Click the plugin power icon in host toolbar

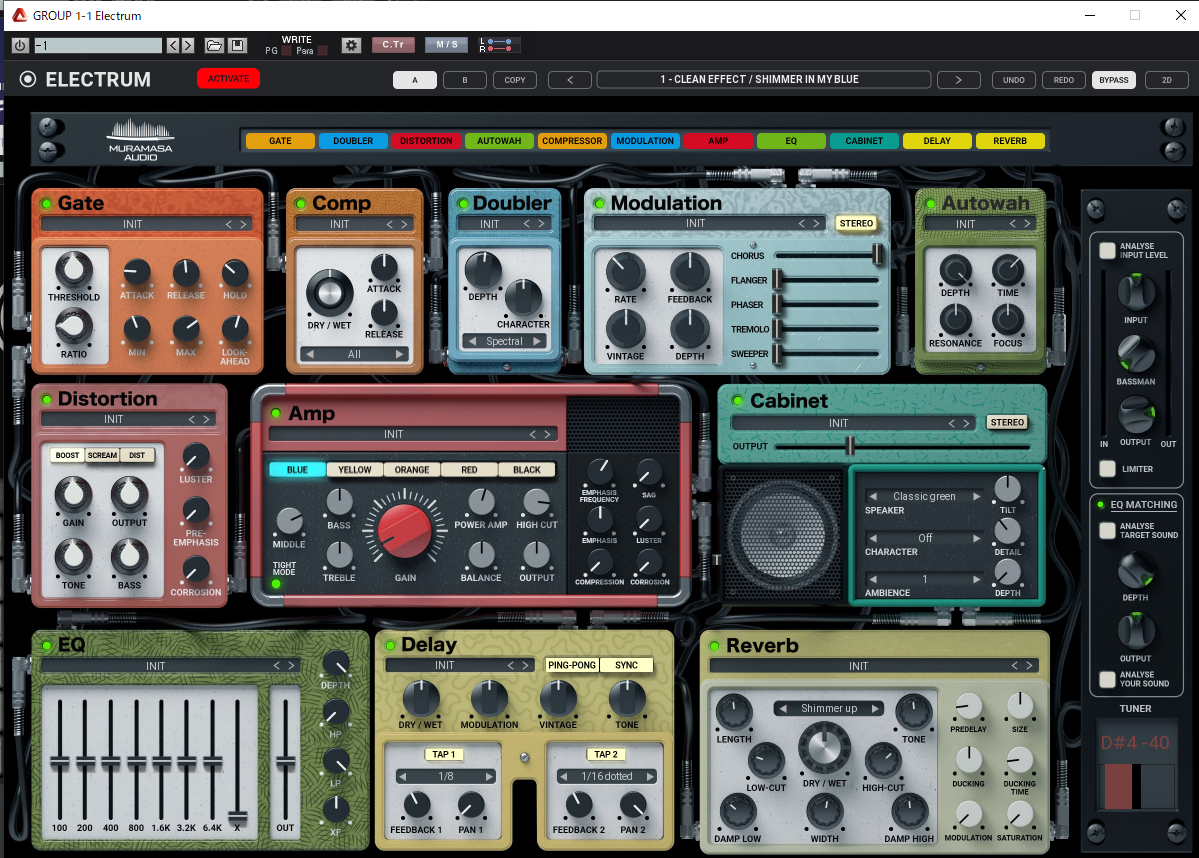[20, 46]
